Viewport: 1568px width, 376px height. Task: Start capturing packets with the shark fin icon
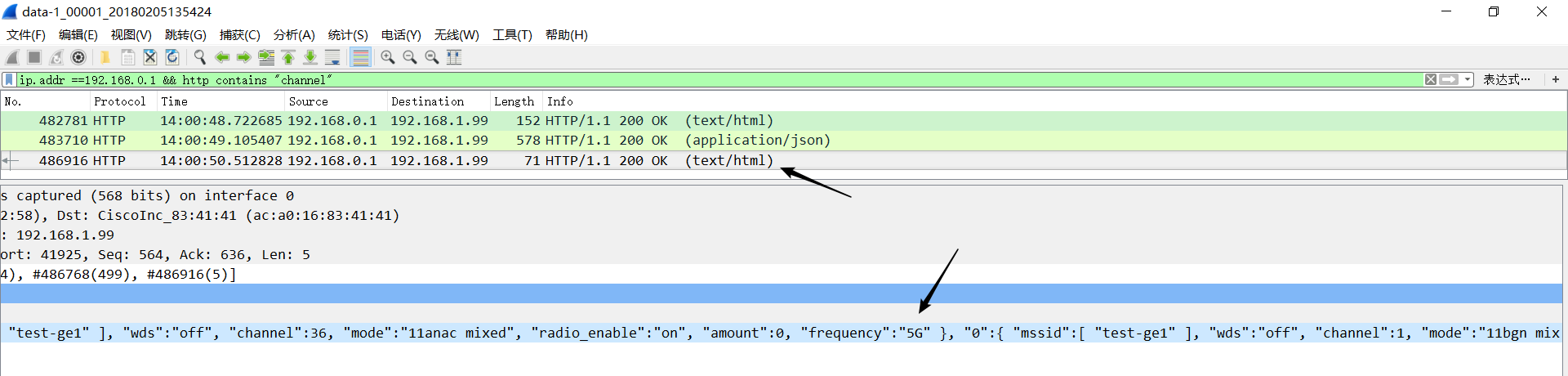(x=12, y=57)
